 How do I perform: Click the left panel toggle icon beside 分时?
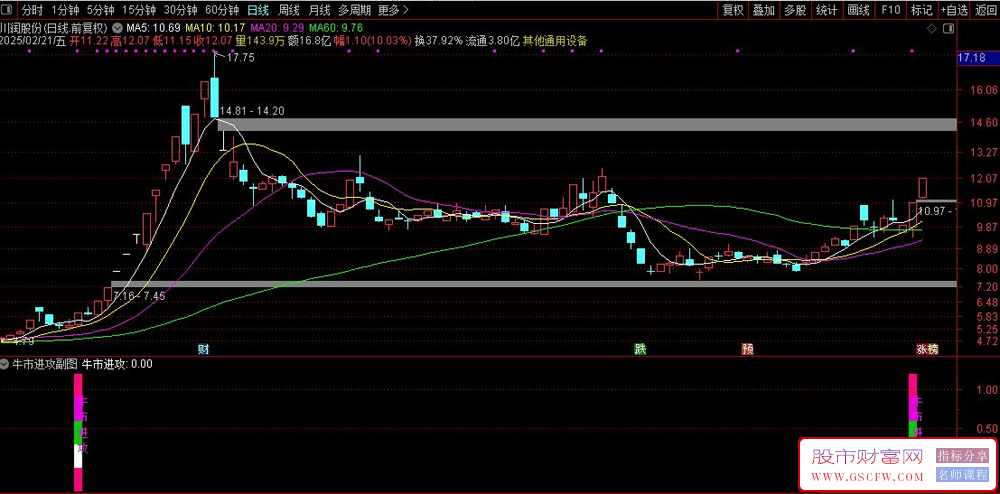8,10
